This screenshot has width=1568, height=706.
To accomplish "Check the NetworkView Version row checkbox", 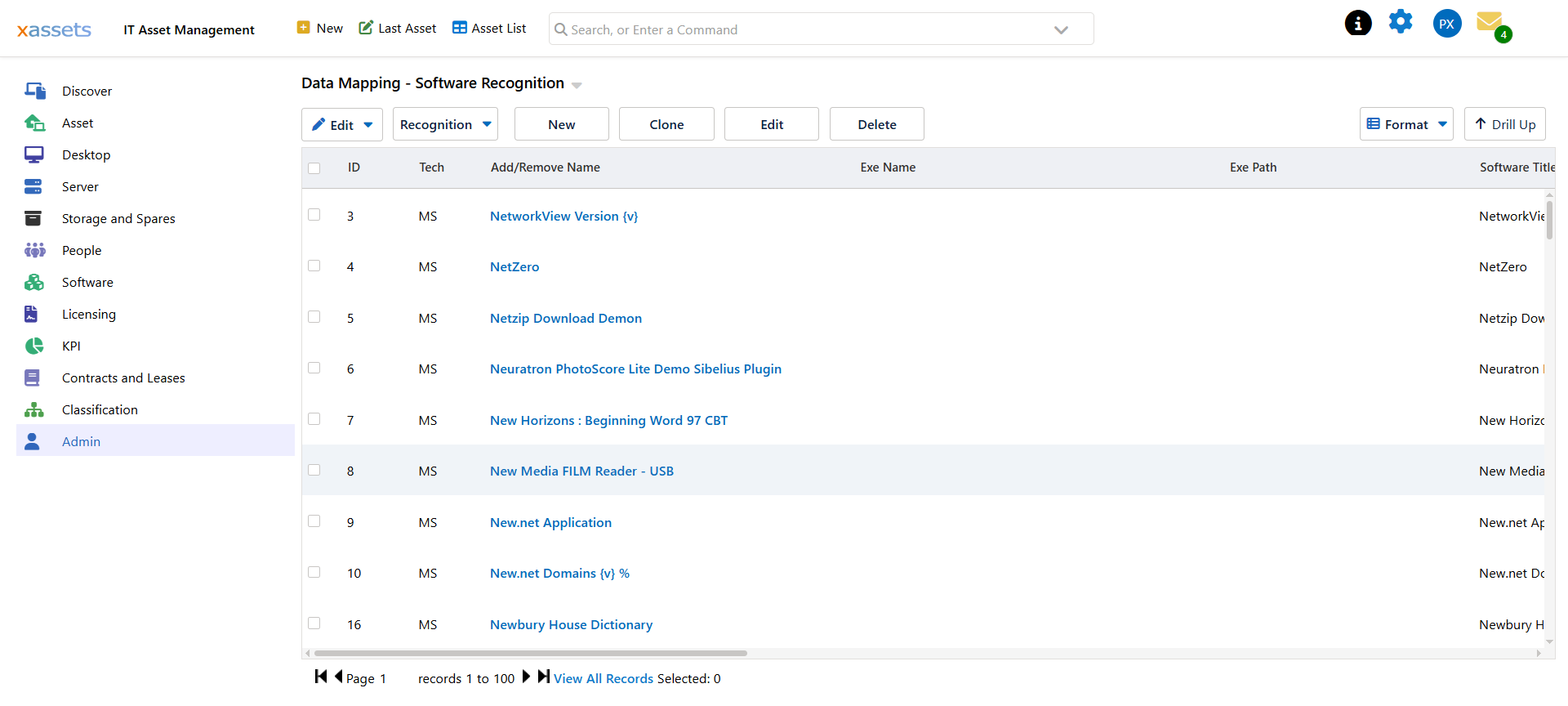I will [x=314, y=215].
